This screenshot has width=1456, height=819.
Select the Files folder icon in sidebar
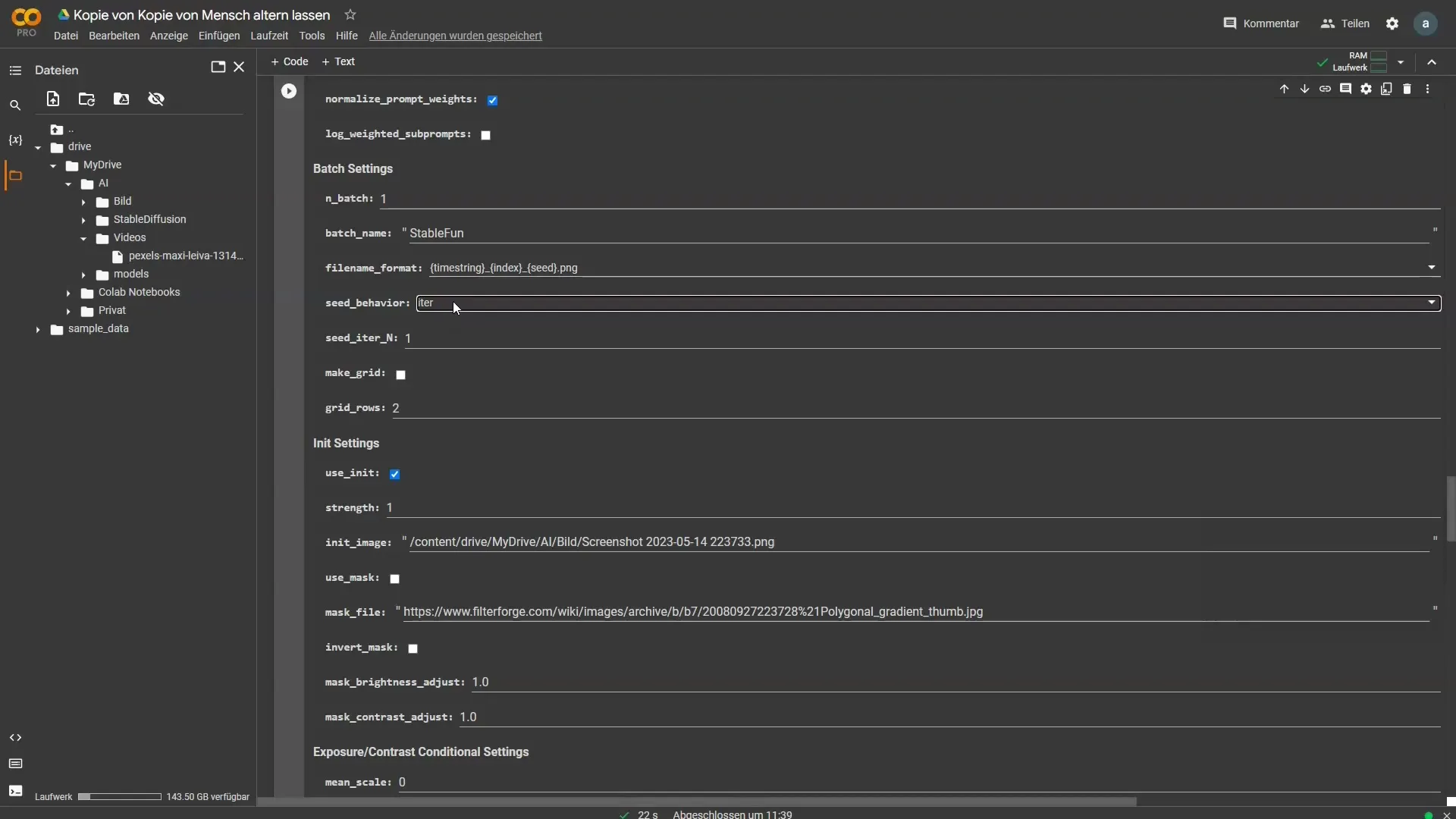click(x=15, y=175)
